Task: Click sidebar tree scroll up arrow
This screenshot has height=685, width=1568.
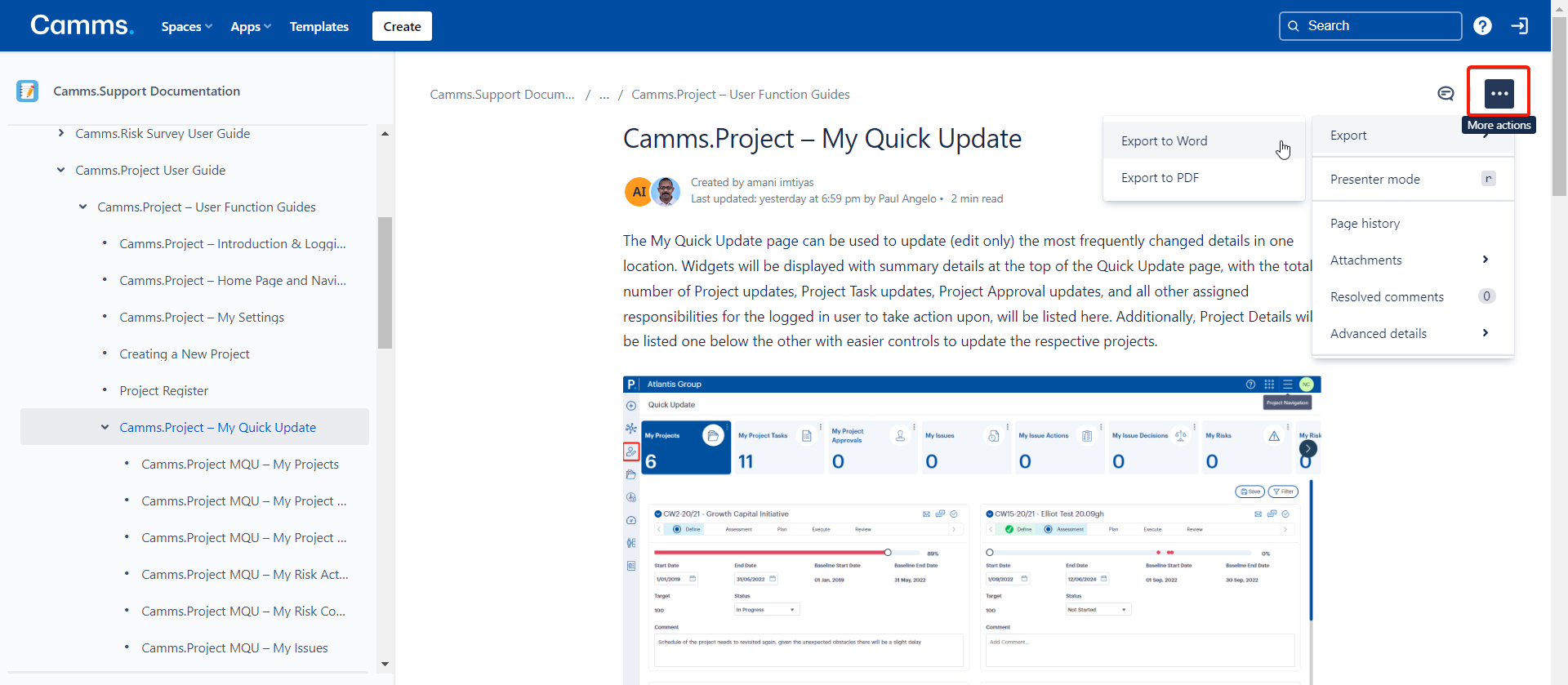Action: [385, 133]
